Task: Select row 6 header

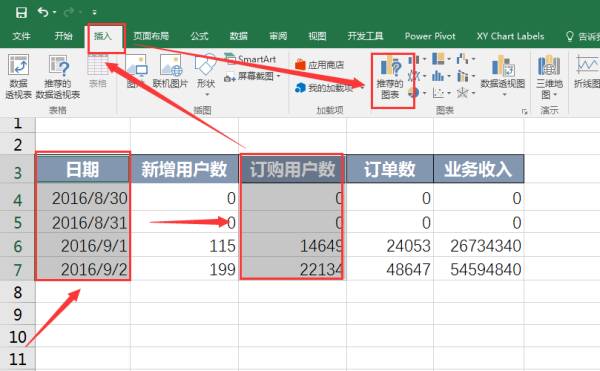Action: 18,246
